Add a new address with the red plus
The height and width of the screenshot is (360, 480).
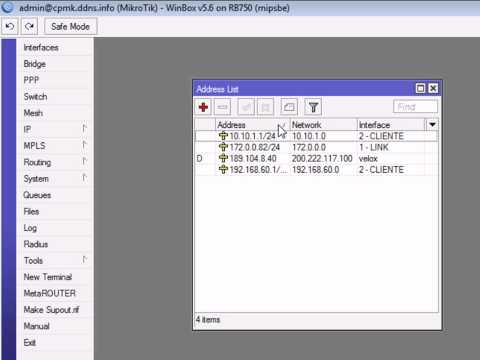pyautogui.click(x=203, y=107)
